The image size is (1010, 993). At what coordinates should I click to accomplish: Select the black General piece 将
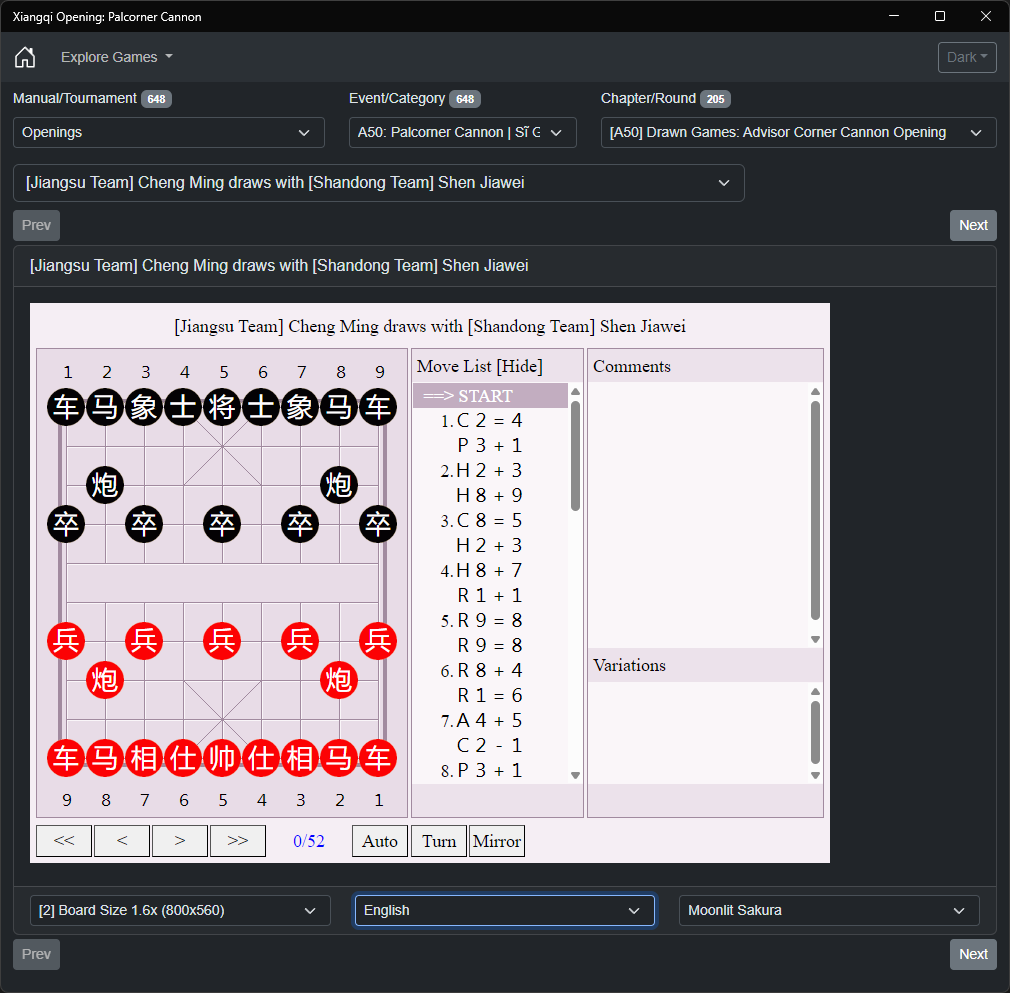tap(222, 407)
